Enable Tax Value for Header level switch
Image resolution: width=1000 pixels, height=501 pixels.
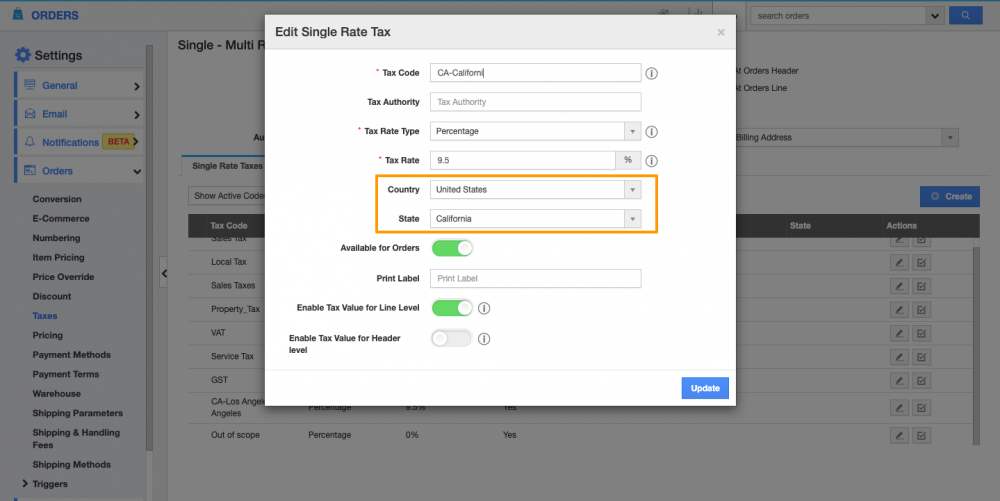pos(451,339)
